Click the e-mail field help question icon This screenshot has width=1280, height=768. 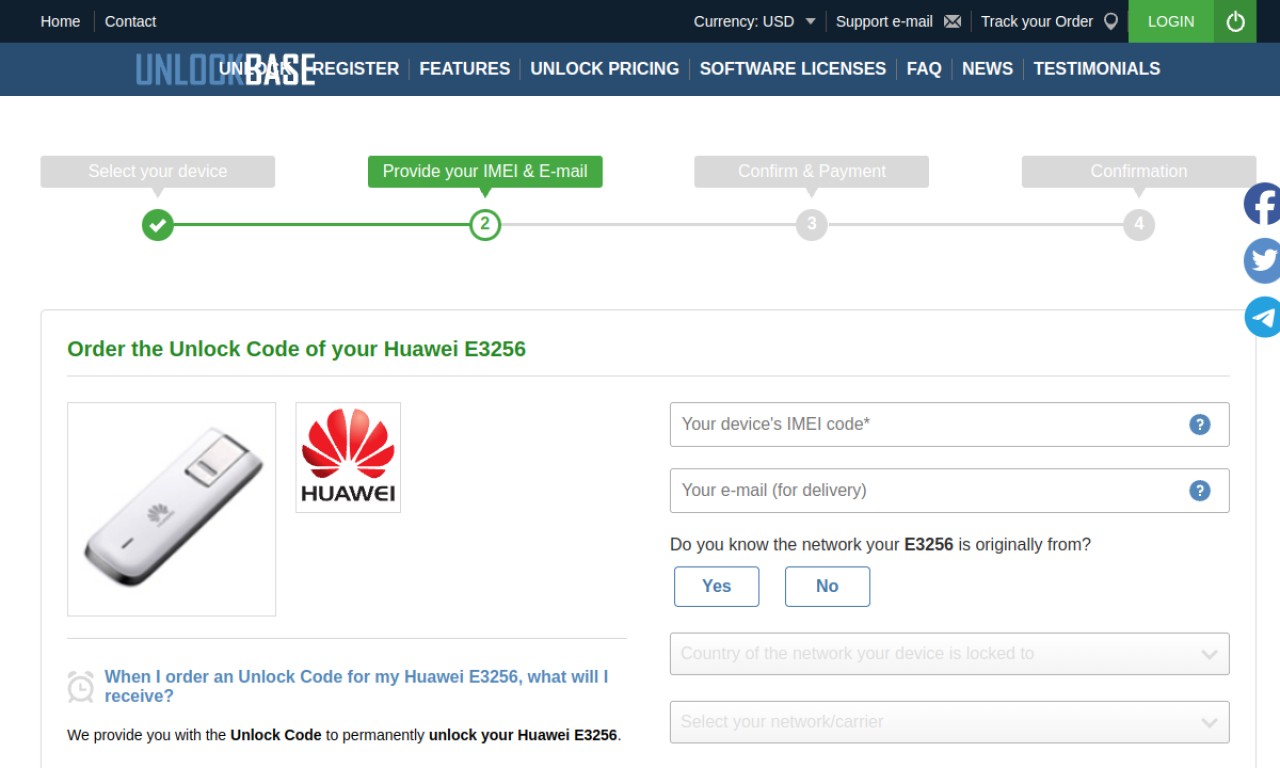pos(1199,490)
